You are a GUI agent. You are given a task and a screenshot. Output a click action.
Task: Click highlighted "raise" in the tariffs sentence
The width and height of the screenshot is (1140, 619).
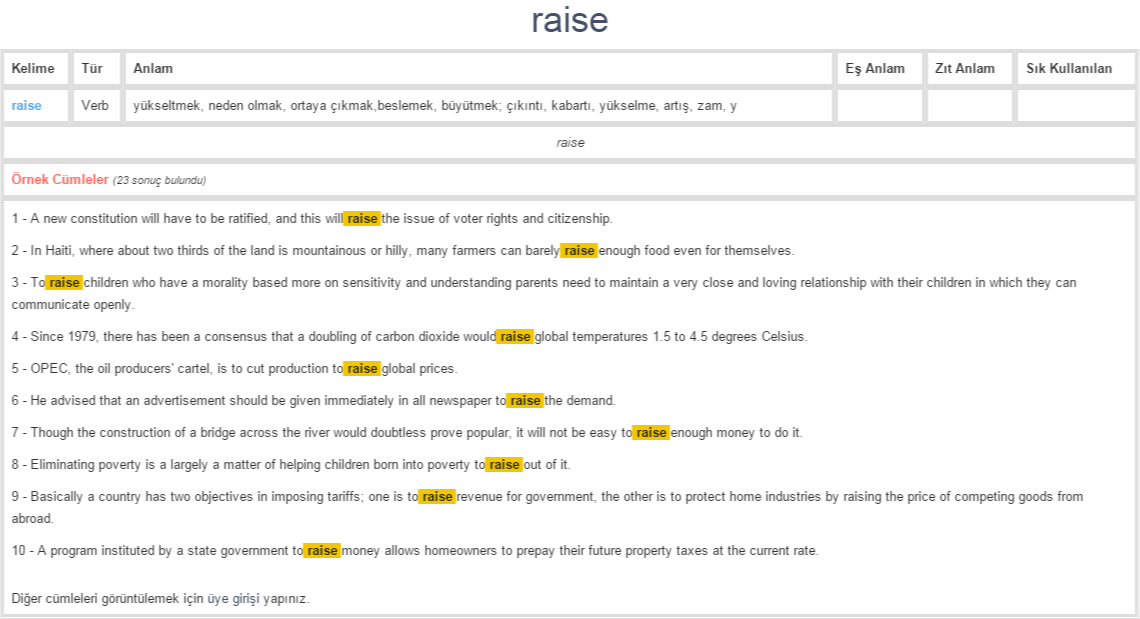click(437, 497)
